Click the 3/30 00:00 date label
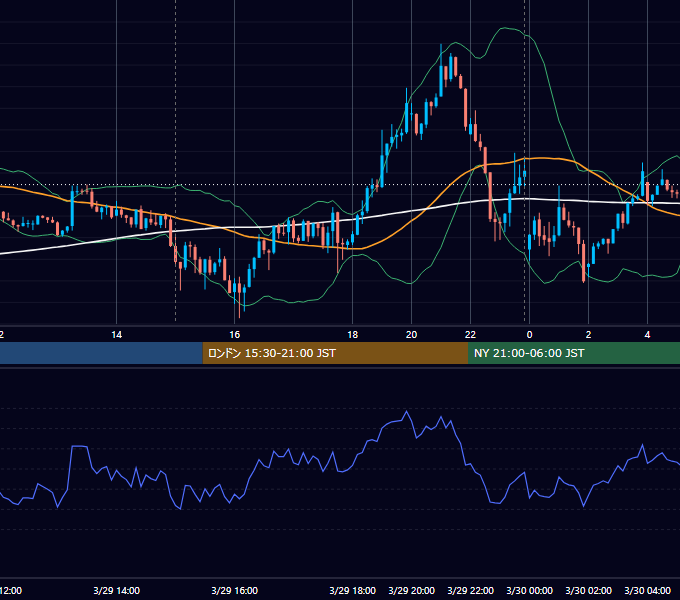The image size is (680, 600). [530, 590]
